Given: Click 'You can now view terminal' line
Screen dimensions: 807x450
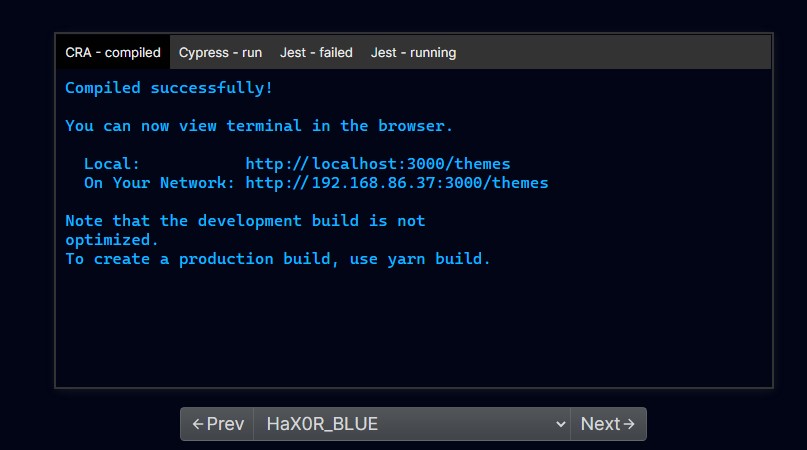Looking at the screenshot, I should [259, 126].
